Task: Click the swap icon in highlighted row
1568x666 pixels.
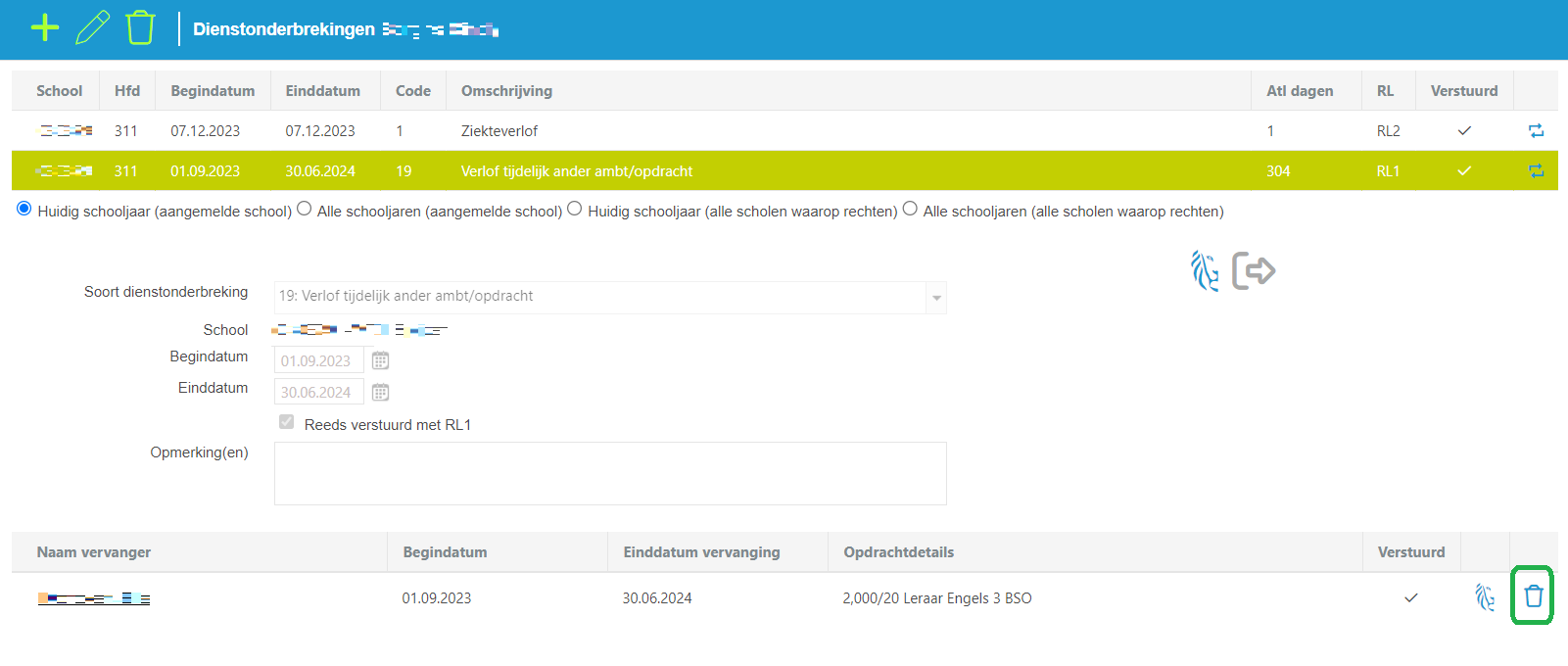Action: tap(1536, 170)
